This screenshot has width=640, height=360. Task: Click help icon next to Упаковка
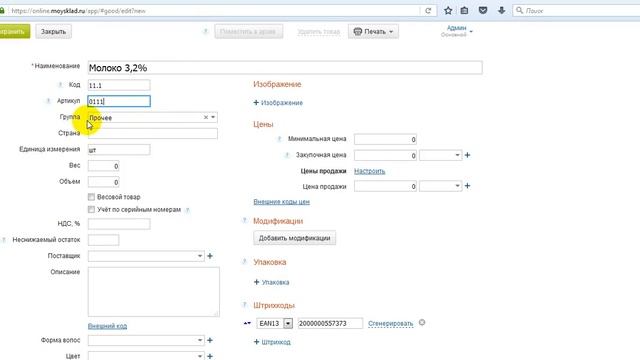pos(244,262)
